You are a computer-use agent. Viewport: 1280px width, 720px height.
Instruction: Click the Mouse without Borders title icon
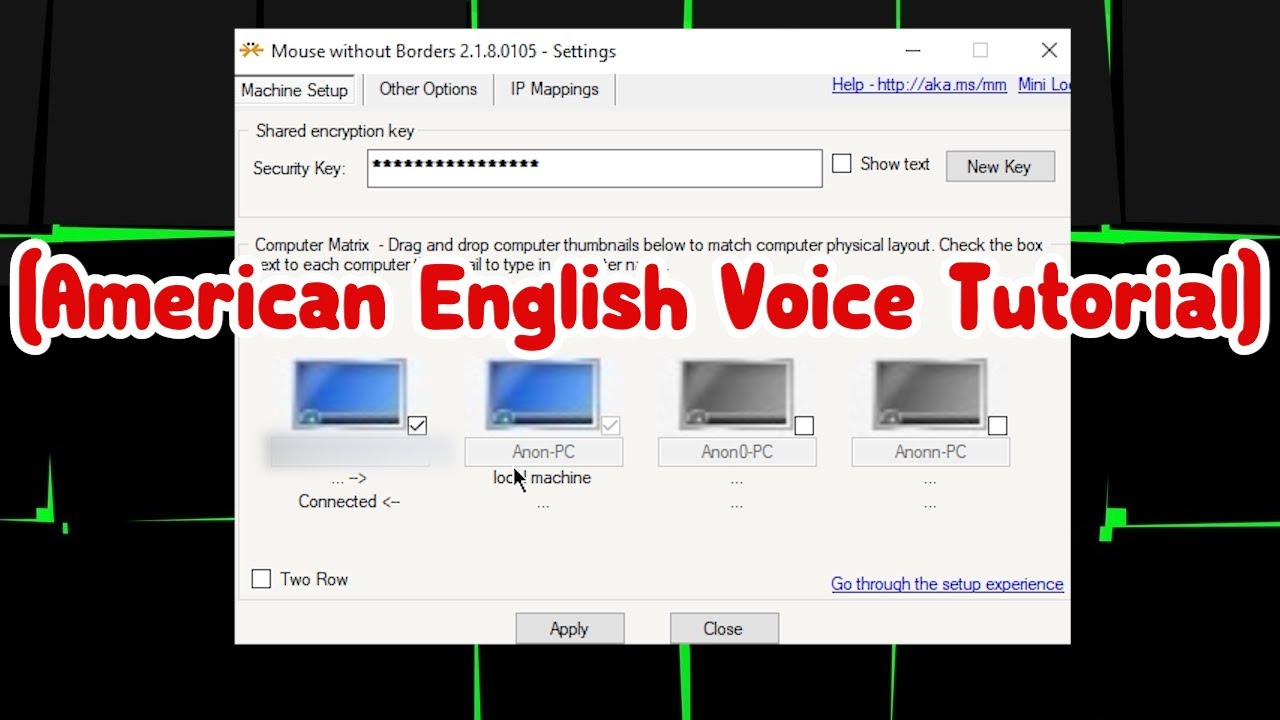click(251, 50)
